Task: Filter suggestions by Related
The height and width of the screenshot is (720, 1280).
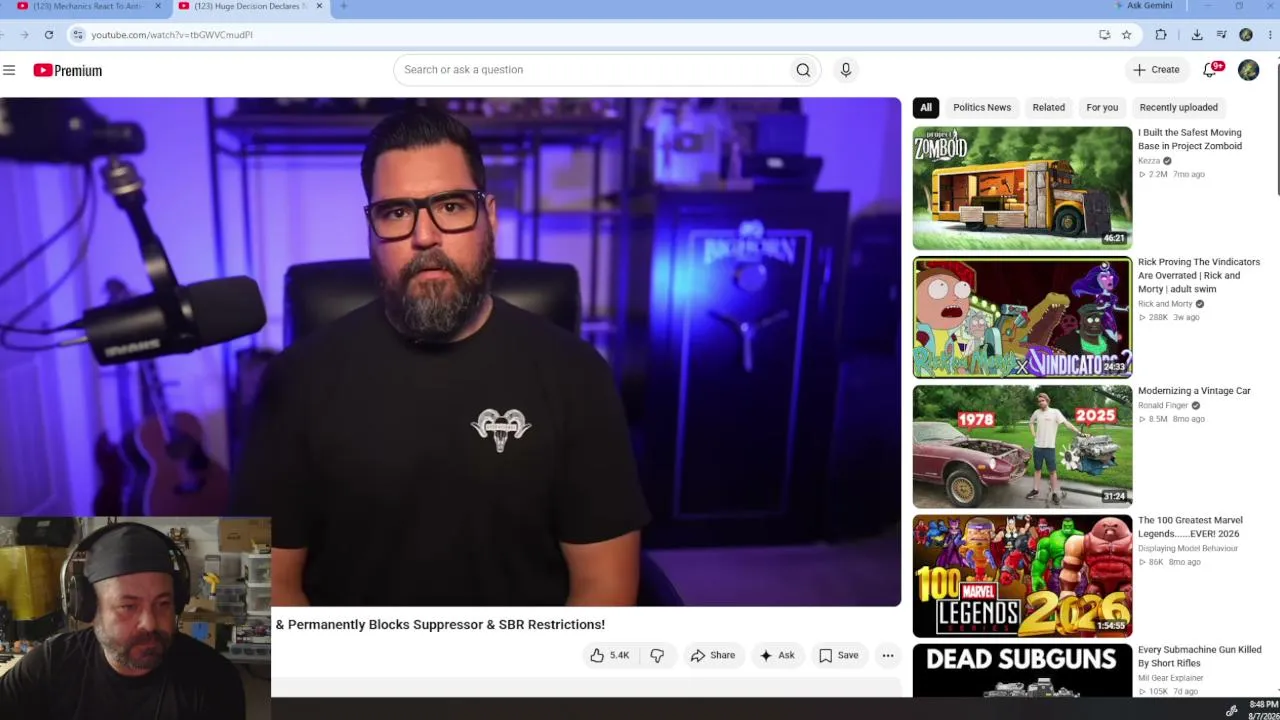Action: point(1049,108)
